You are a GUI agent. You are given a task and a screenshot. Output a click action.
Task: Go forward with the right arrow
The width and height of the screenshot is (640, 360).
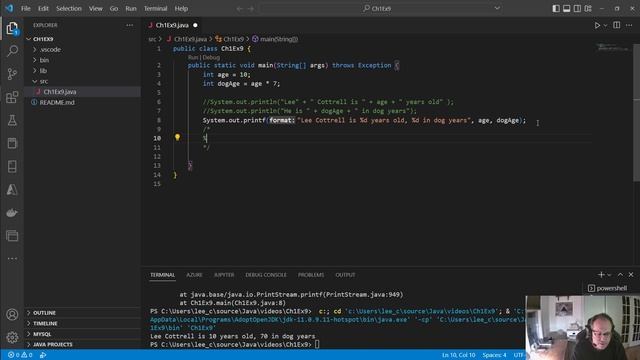tap(251, 9)
